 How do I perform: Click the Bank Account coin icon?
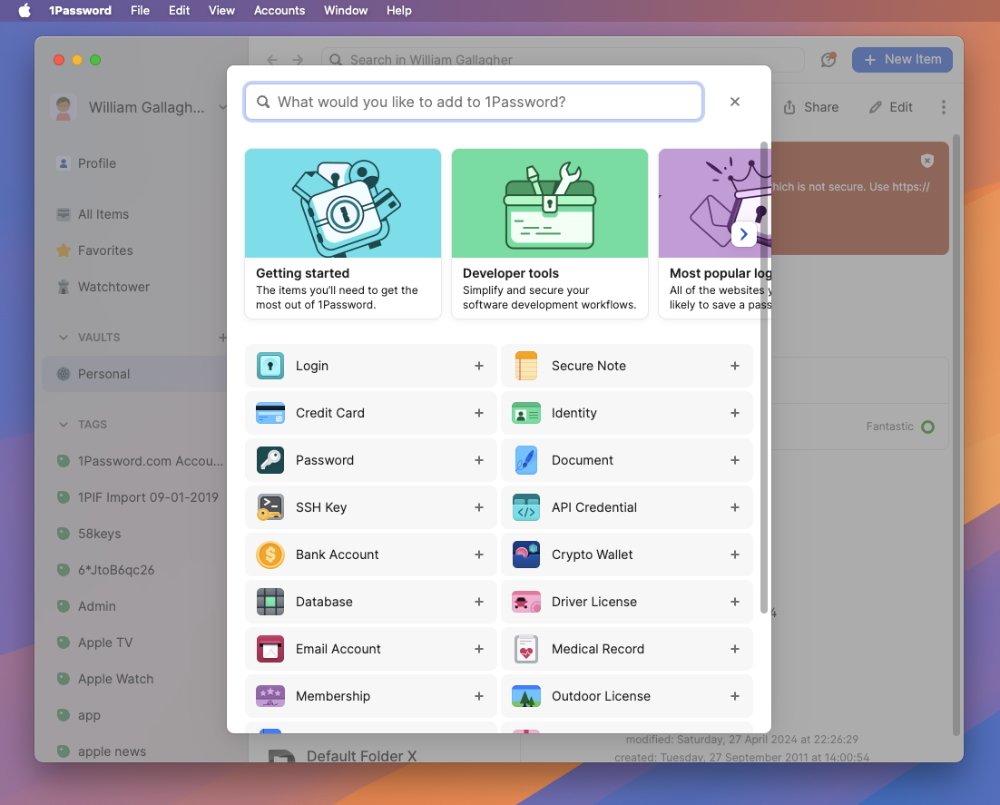tap(270, 554)
